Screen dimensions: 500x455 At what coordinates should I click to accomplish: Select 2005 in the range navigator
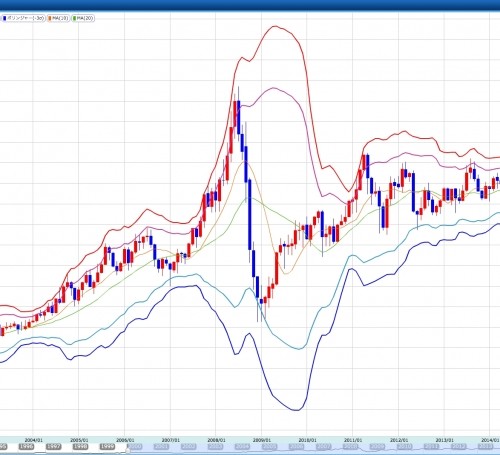click(x=269, y=446)
